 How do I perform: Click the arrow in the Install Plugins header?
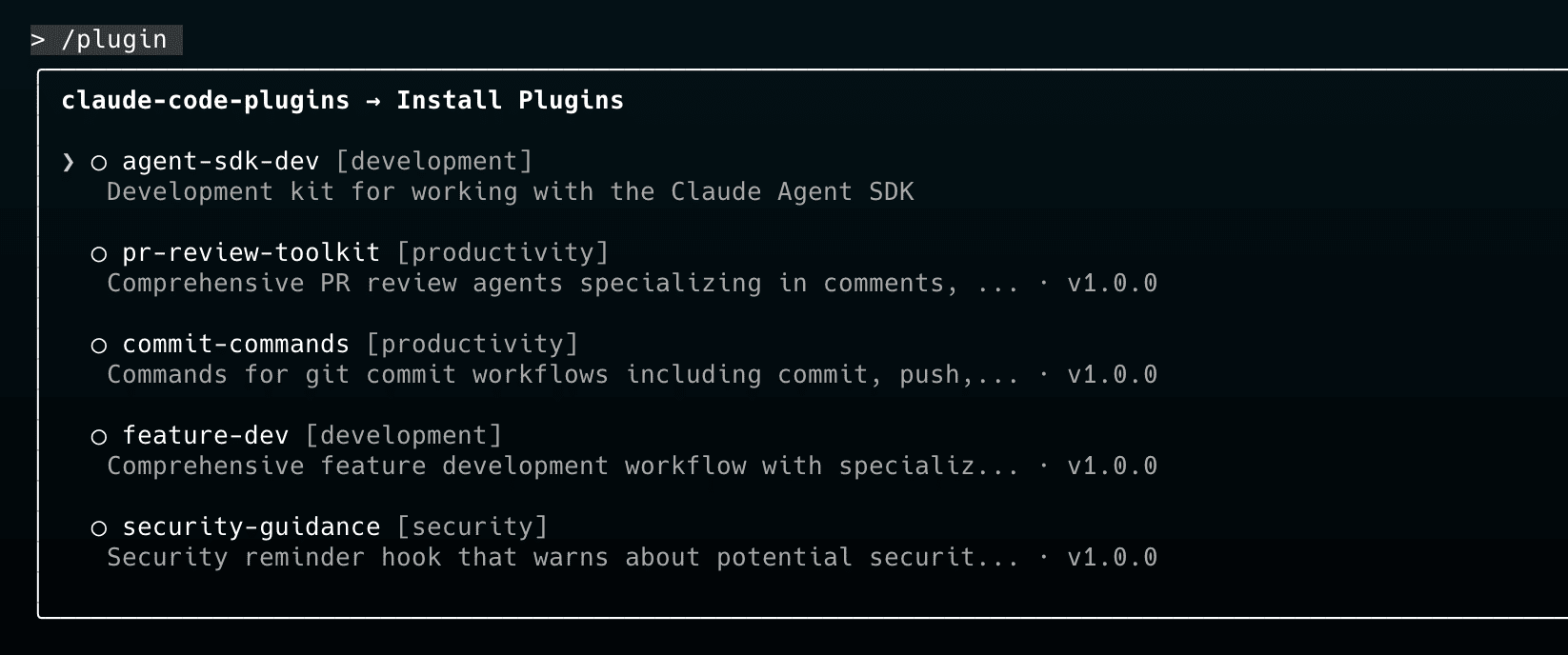coord(372,101)
